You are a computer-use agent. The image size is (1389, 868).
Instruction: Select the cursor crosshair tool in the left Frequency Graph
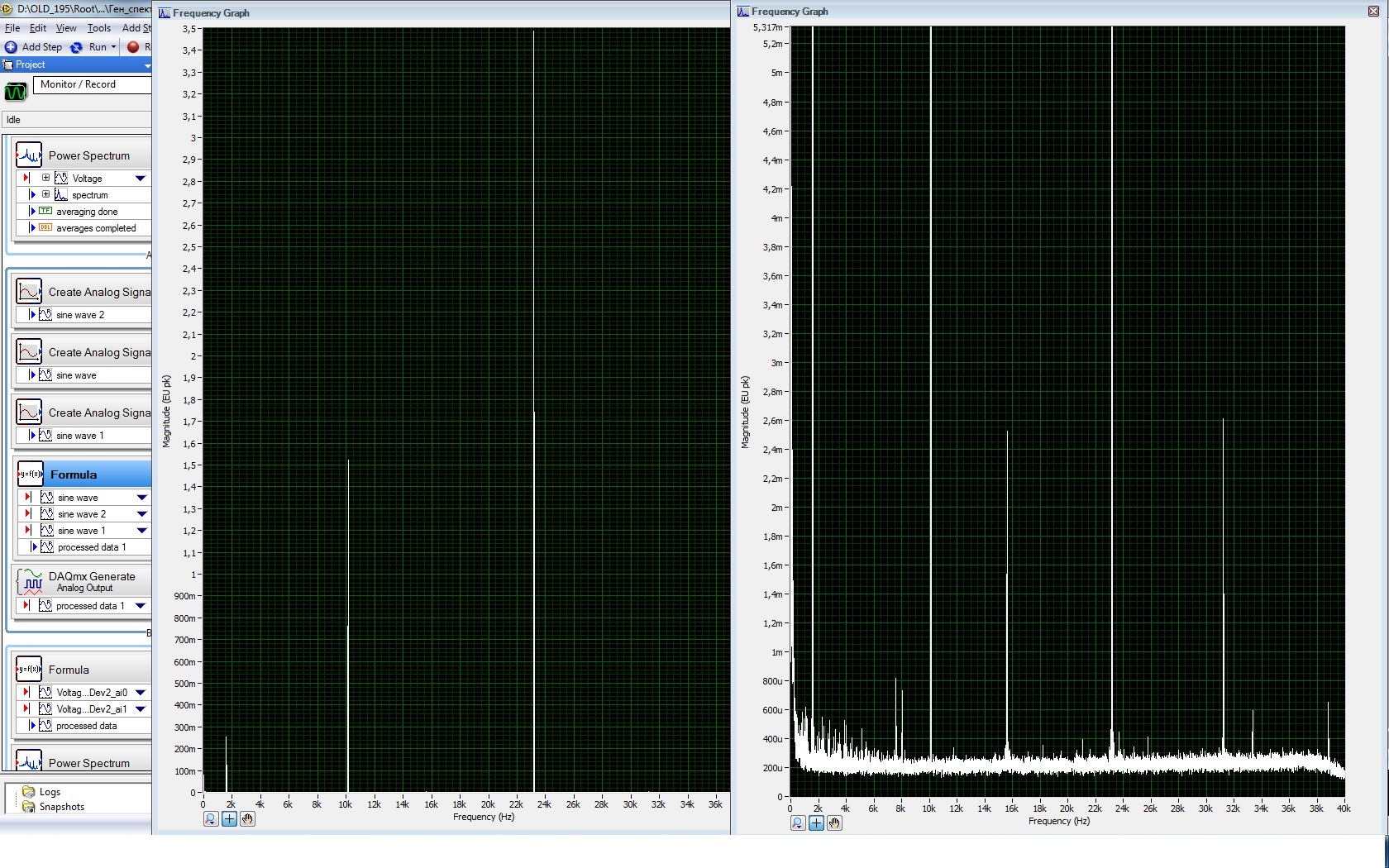(229, 819)
